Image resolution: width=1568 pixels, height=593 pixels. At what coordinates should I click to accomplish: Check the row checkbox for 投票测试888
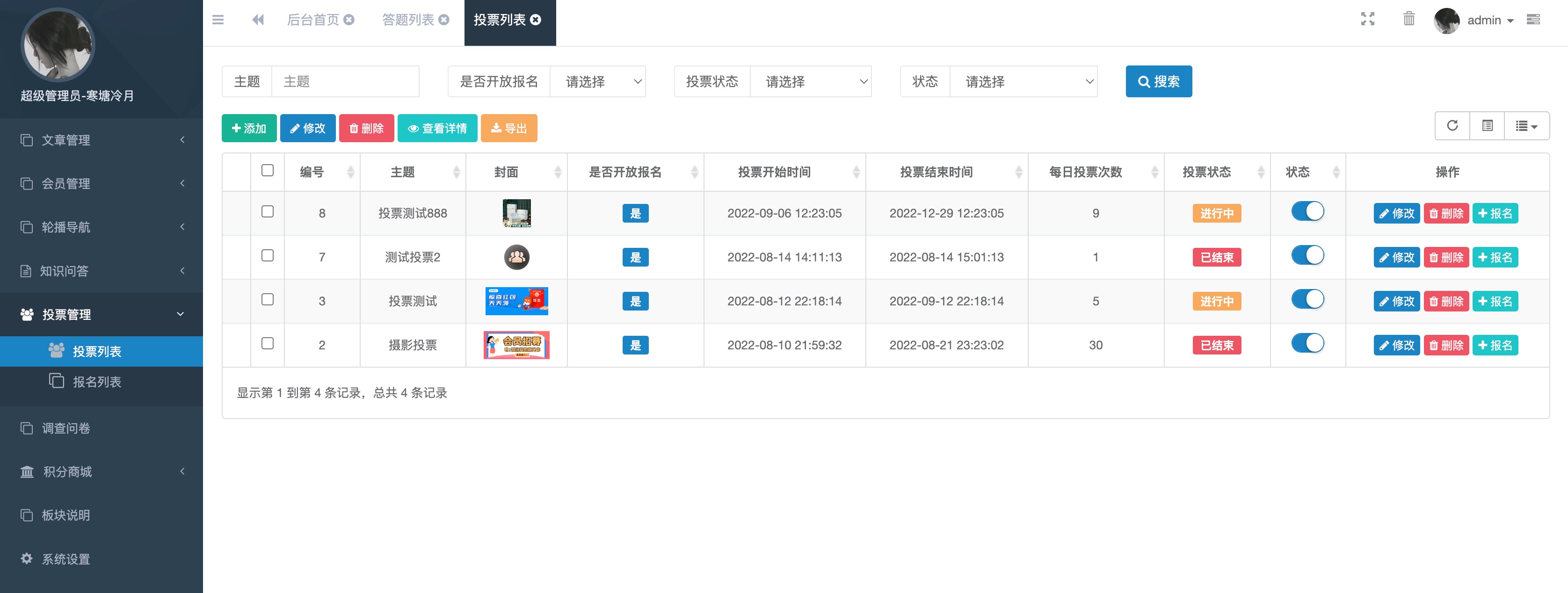pos(267,212)
